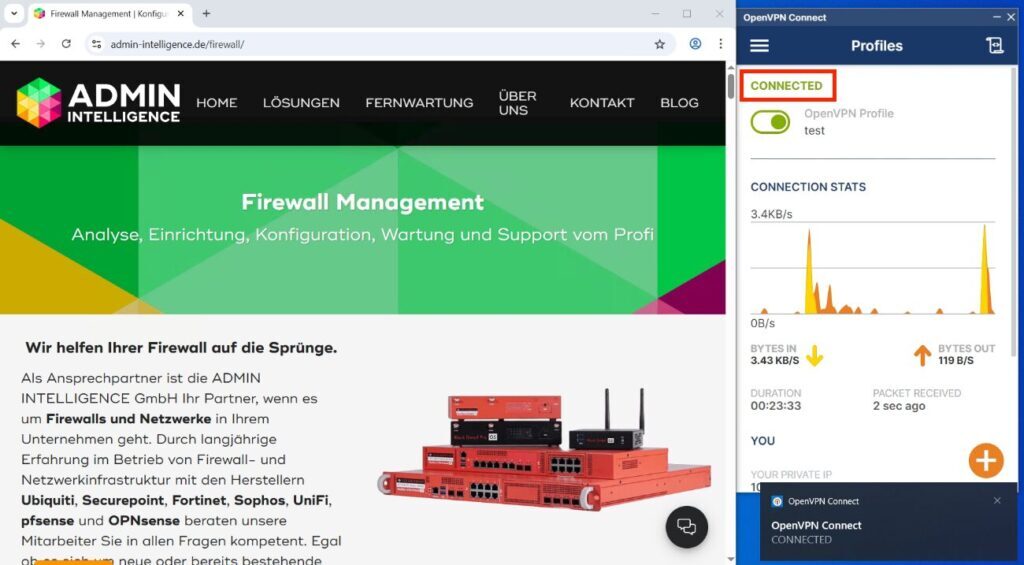Click the site information icon in address bar

96,44
